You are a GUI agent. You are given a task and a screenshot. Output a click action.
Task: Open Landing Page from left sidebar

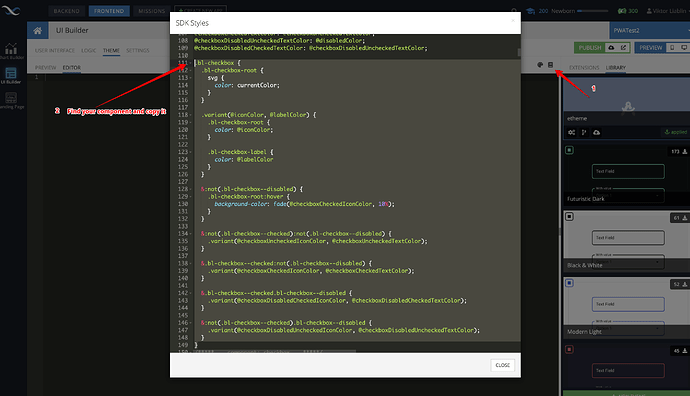[x=11, y=100]
